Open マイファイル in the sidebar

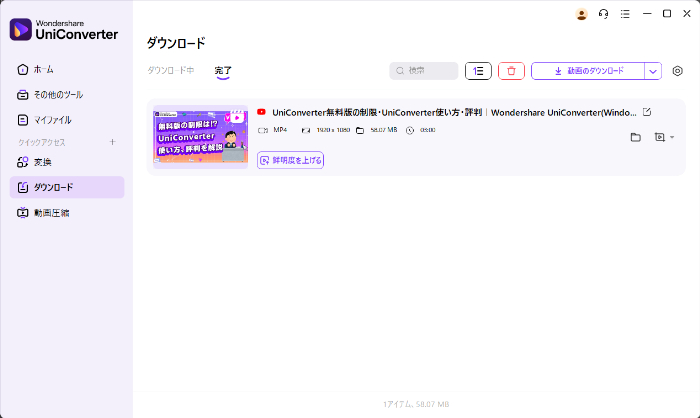point(67,120)
